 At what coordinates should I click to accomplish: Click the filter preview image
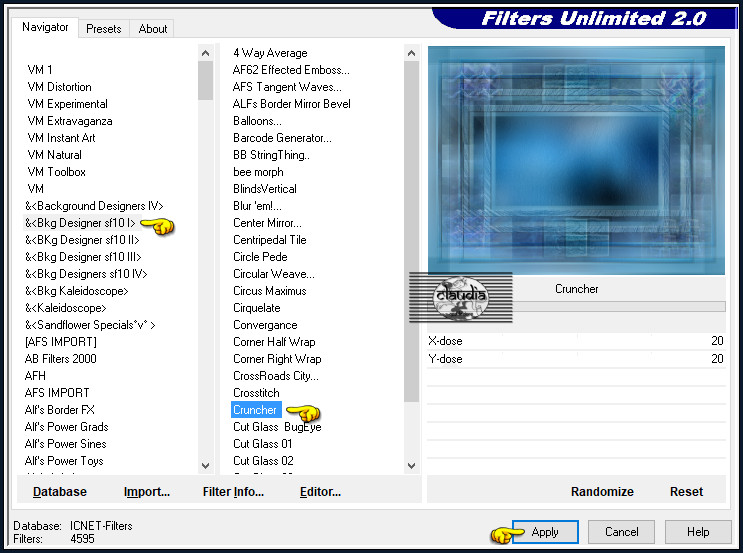coord(576,160)
